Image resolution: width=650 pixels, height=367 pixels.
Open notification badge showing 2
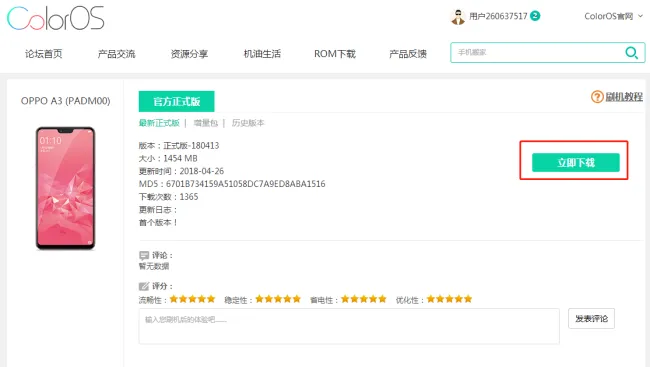535,16
